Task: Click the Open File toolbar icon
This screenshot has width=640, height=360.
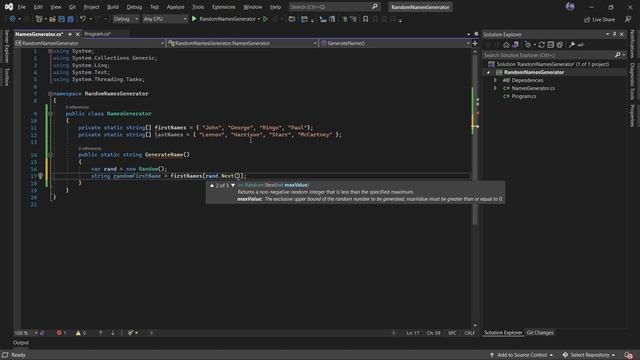Action: coord(52,19)
